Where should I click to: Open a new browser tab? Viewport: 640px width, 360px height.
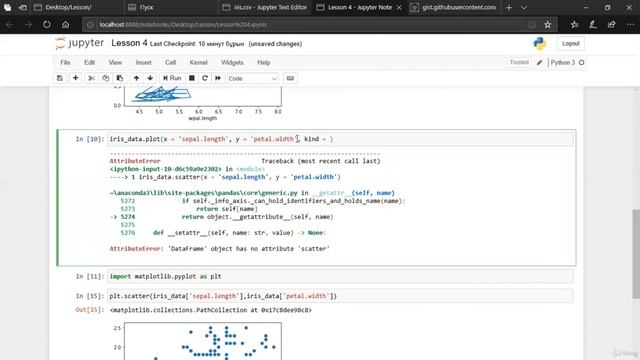pyautogui.click(x=509, y=7)
